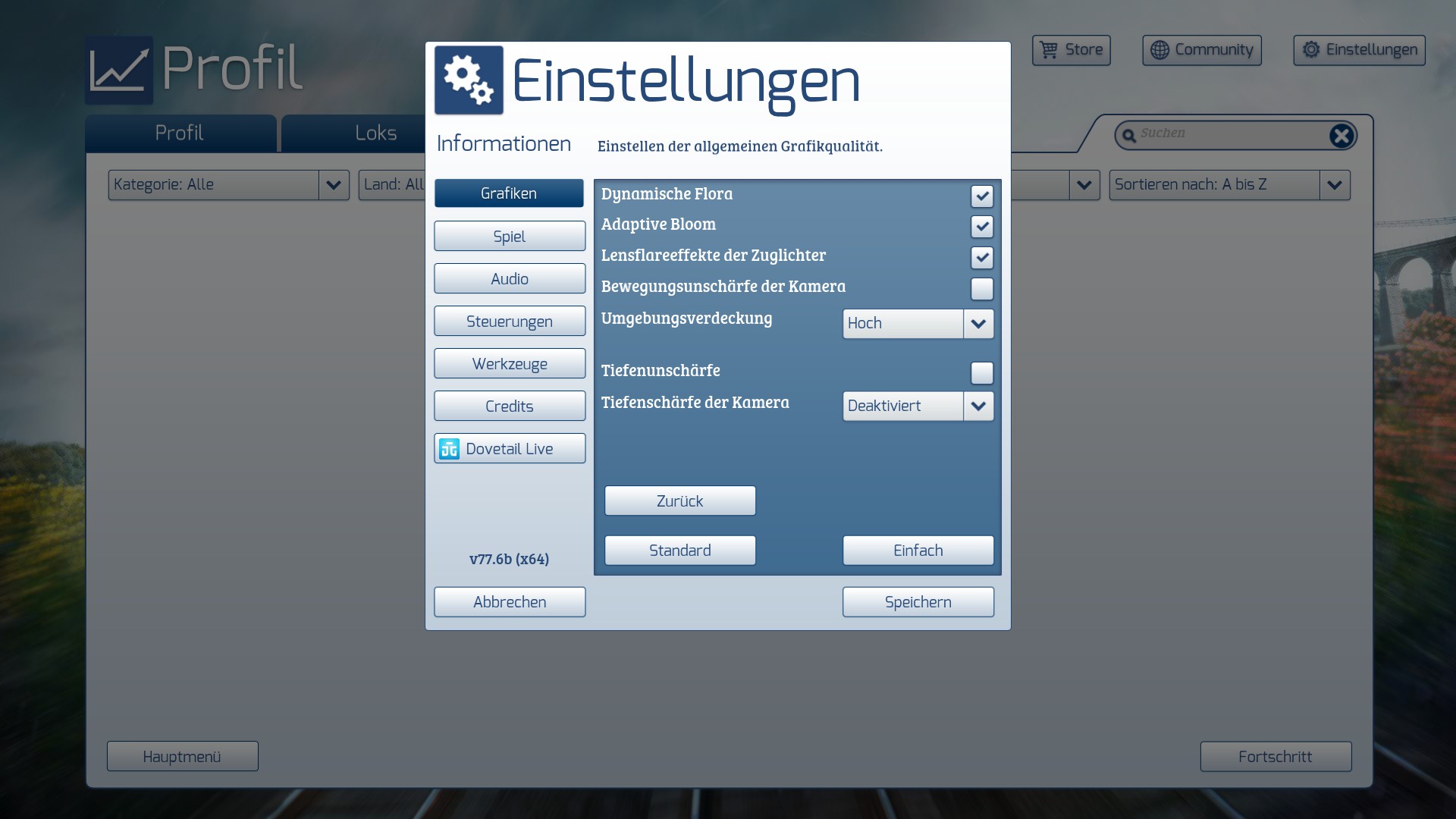Disable Adaptive Bloom checkbox
1456x819 pixels.
click(982, 227)
